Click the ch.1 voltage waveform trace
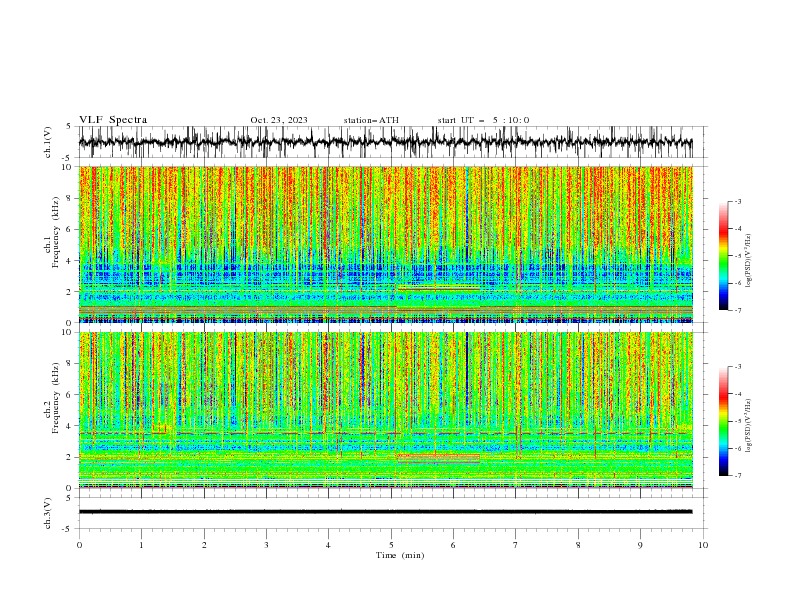This screenshot has width=792, height=612. point(385,142)
